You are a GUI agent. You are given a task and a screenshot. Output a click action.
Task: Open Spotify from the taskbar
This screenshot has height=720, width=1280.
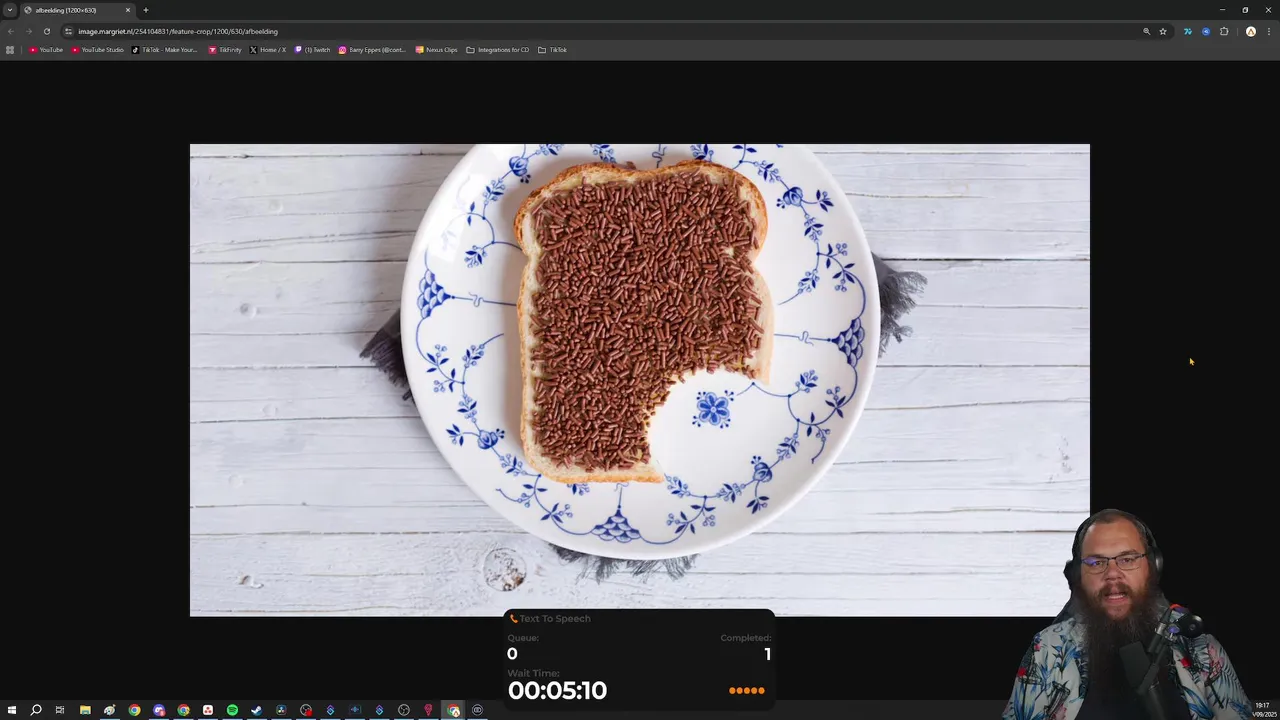click(x=232, y=710)
